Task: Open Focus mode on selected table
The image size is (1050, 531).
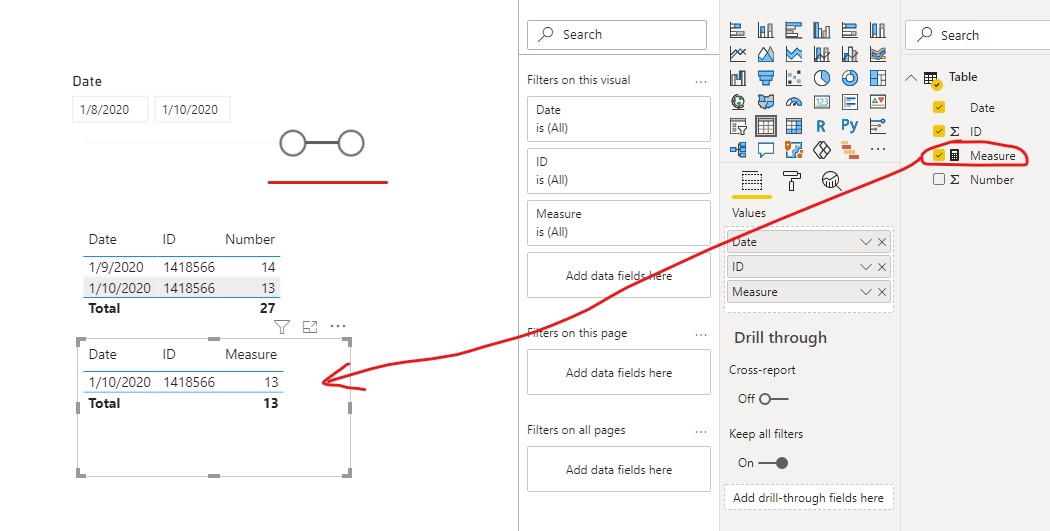Action: (x=310, y=327)
